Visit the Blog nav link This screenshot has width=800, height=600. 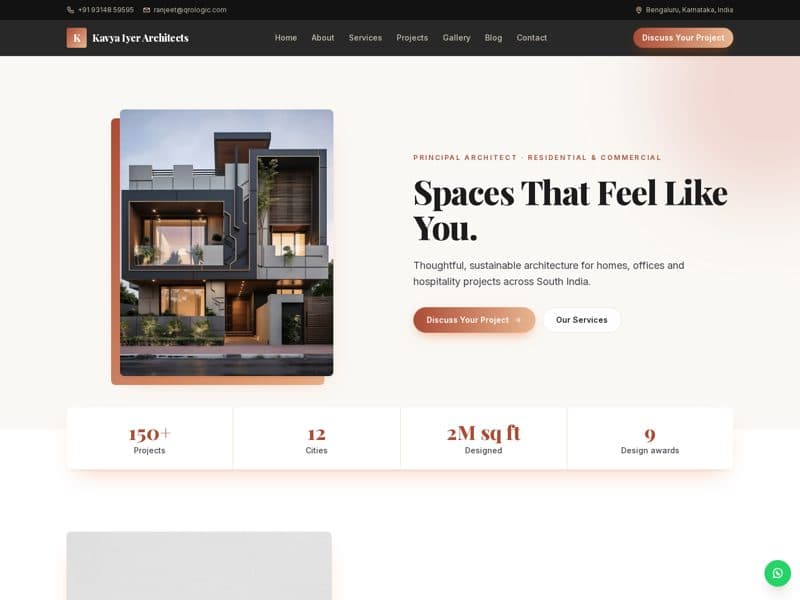coord(493,38)
